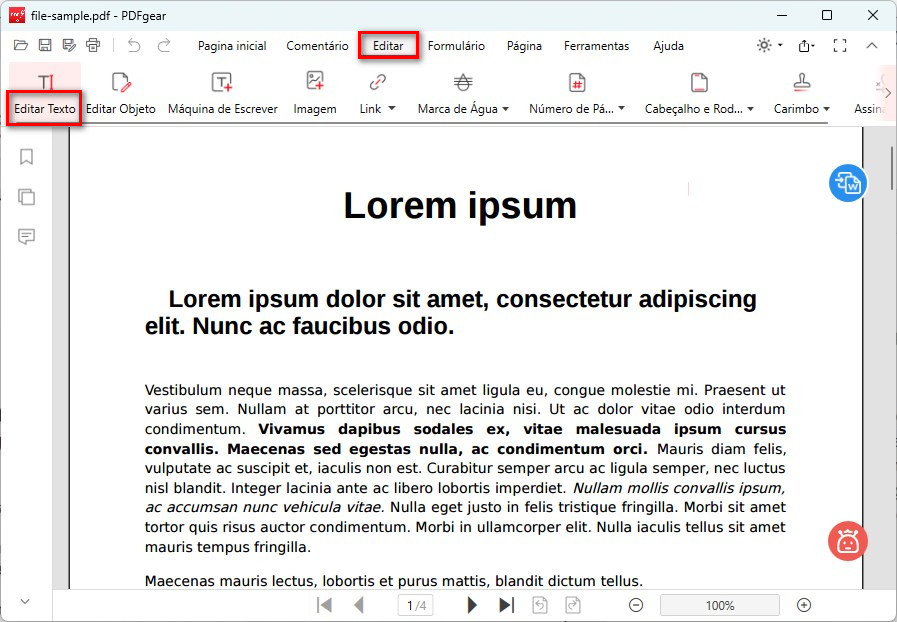Open the bookmarks panel in the sidebar
Viewport: 897px width, 622px height.
pos(27,157)
